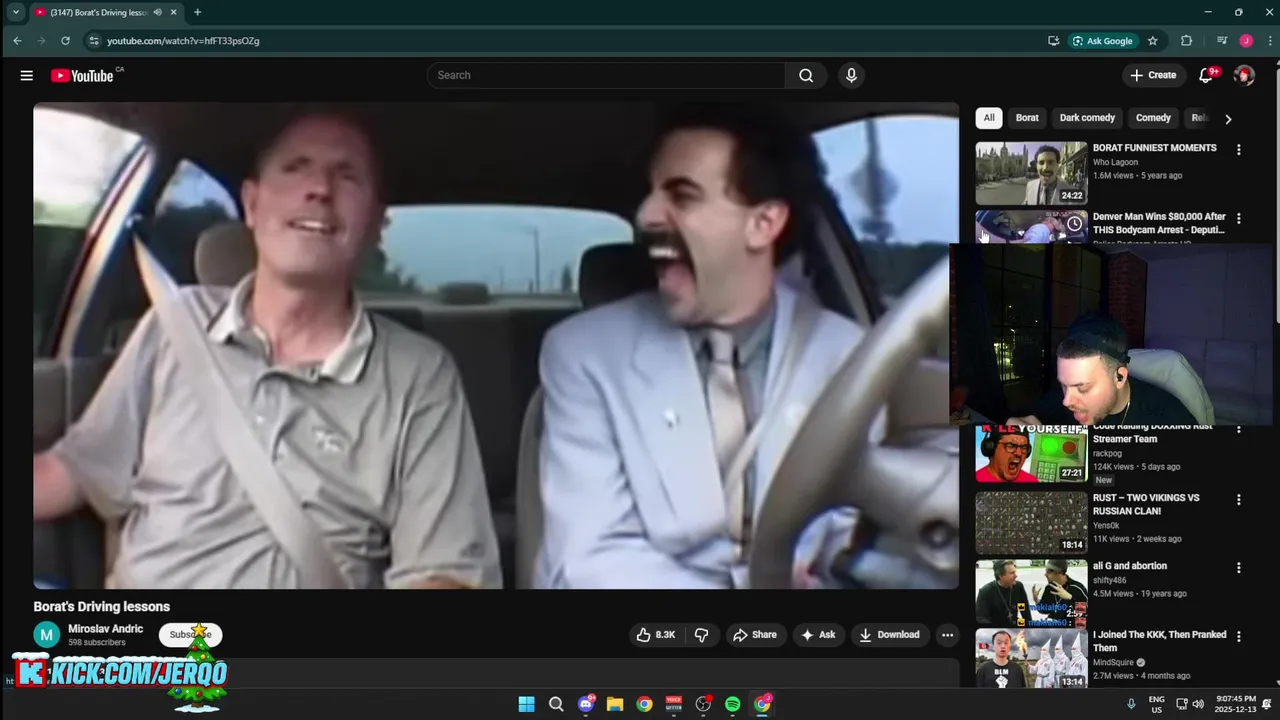Screen dimensions: 1280x720
Task: Open 'Denver Man Wins $80,000' video title
Action: click(x=1159, y=223)
